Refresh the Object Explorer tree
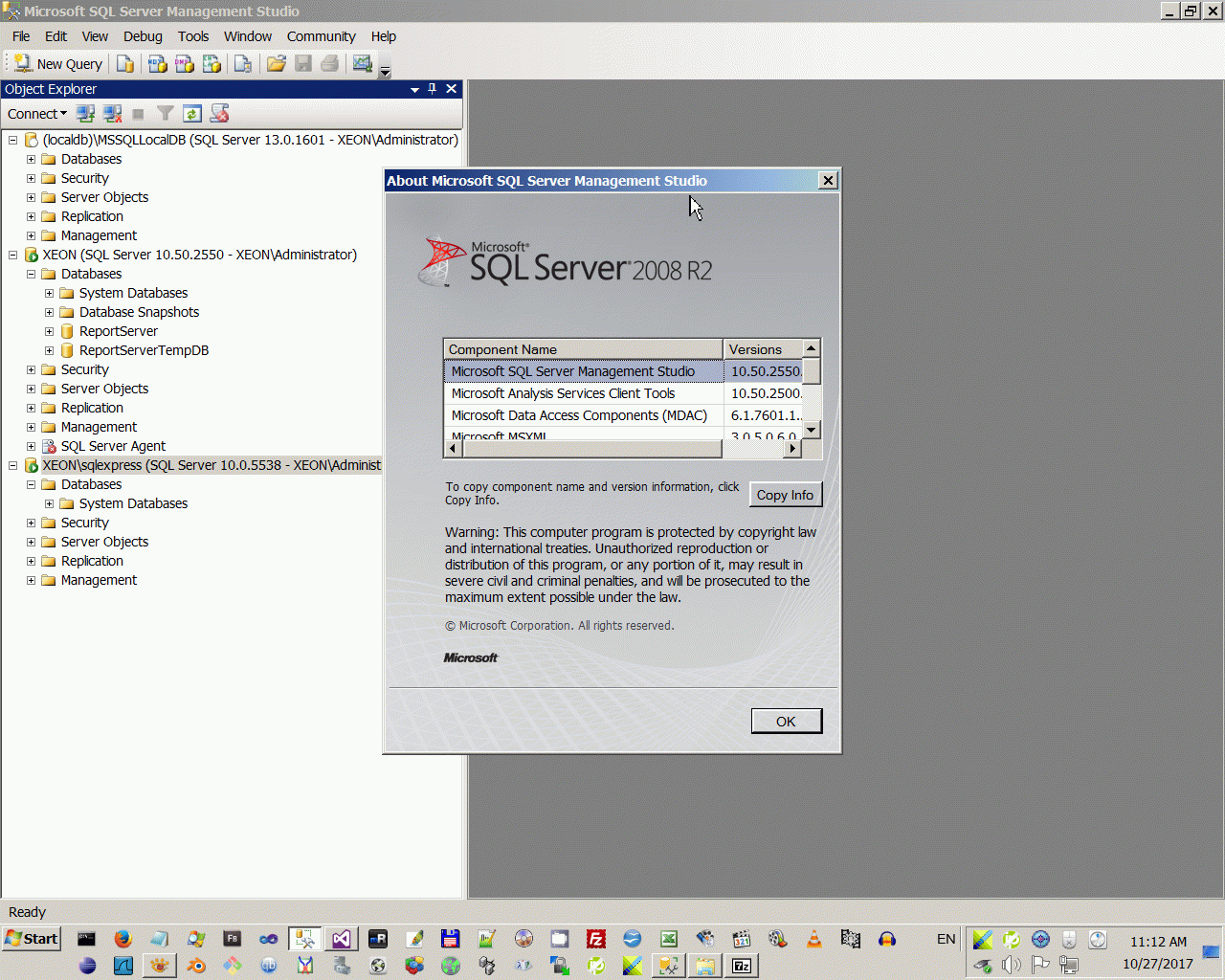Viewport: 1225px width, 980px height. pos(191,114)
